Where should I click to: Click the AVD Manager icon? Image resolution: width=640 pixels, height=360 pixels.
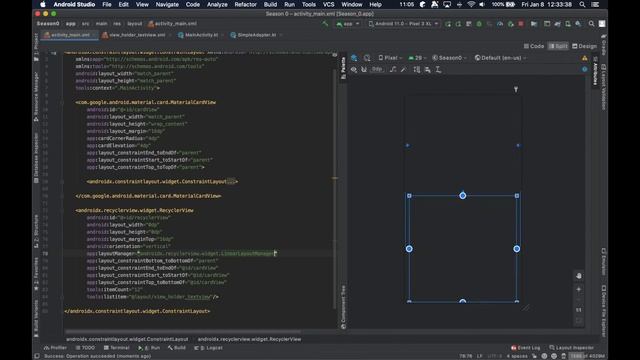pyautogui.click(x=568, y=24)
